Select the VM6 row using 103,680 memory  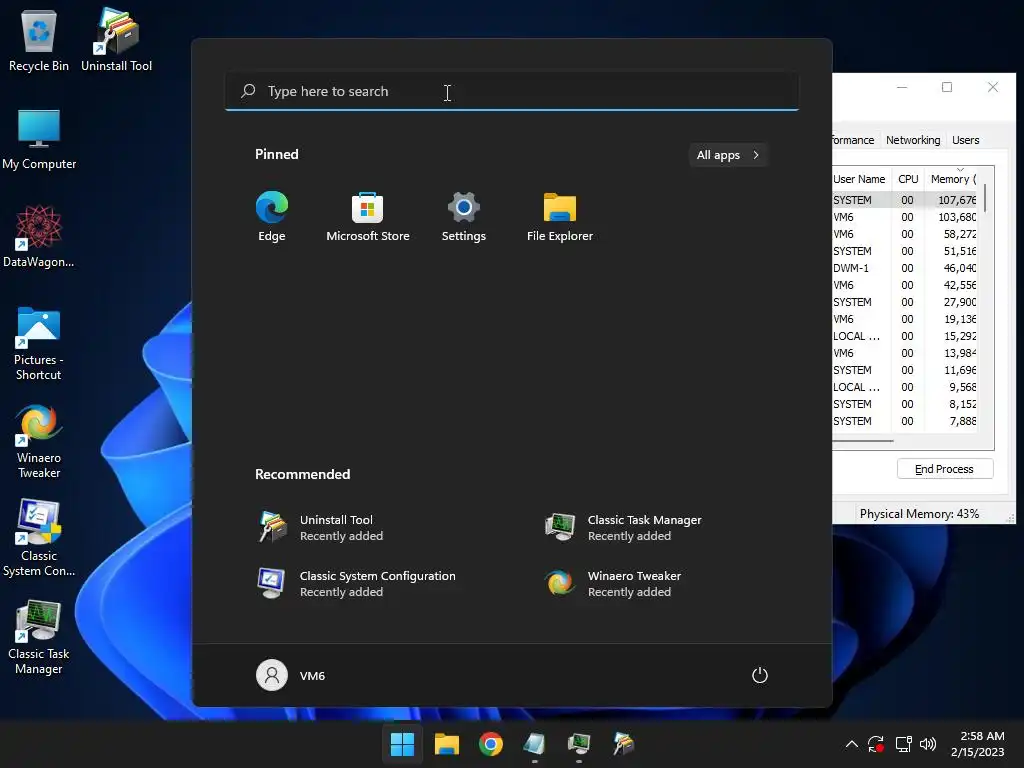(905, 217)
